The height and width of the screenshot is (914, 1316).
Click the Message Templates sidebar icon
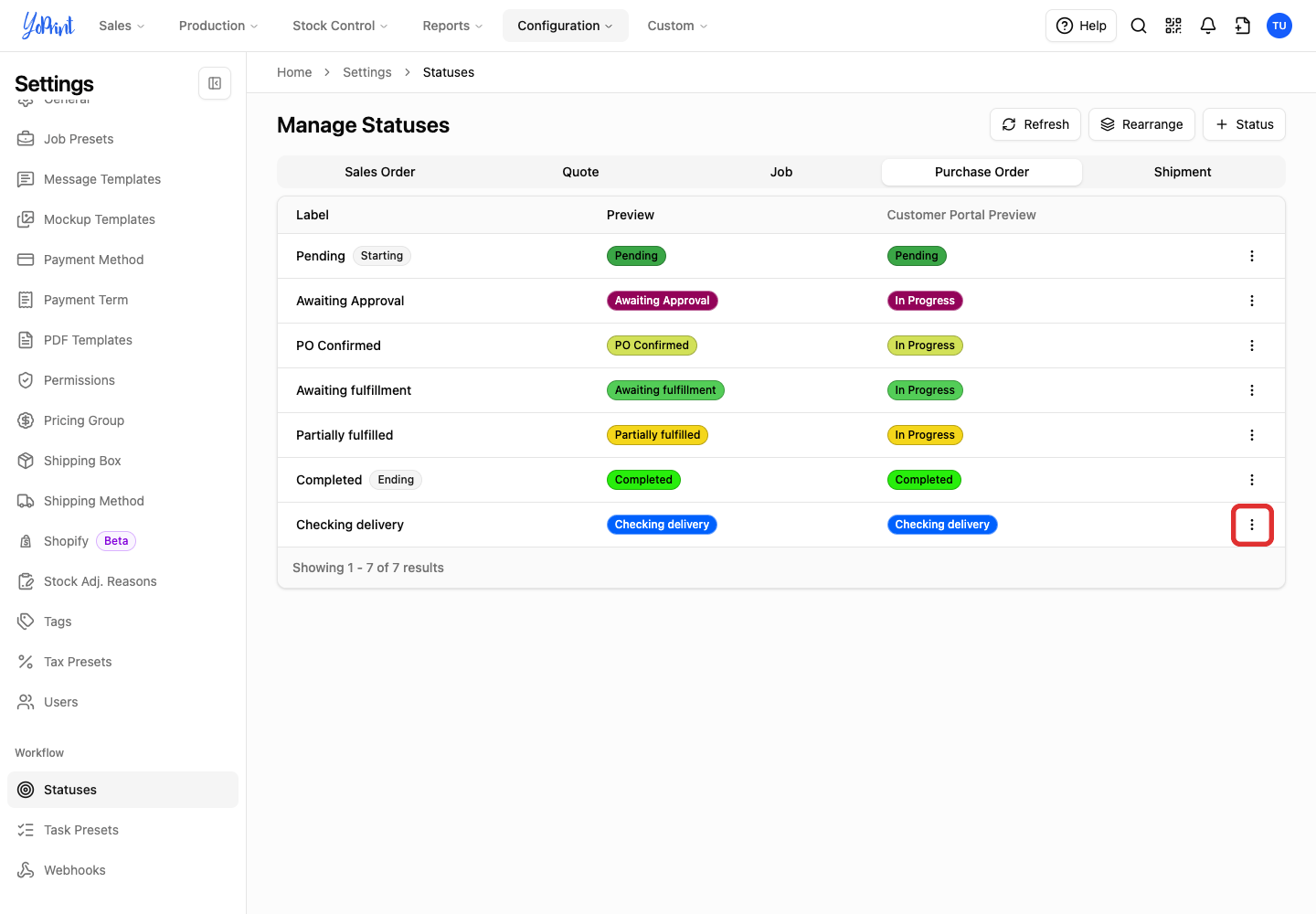click(x=26, y=179)
